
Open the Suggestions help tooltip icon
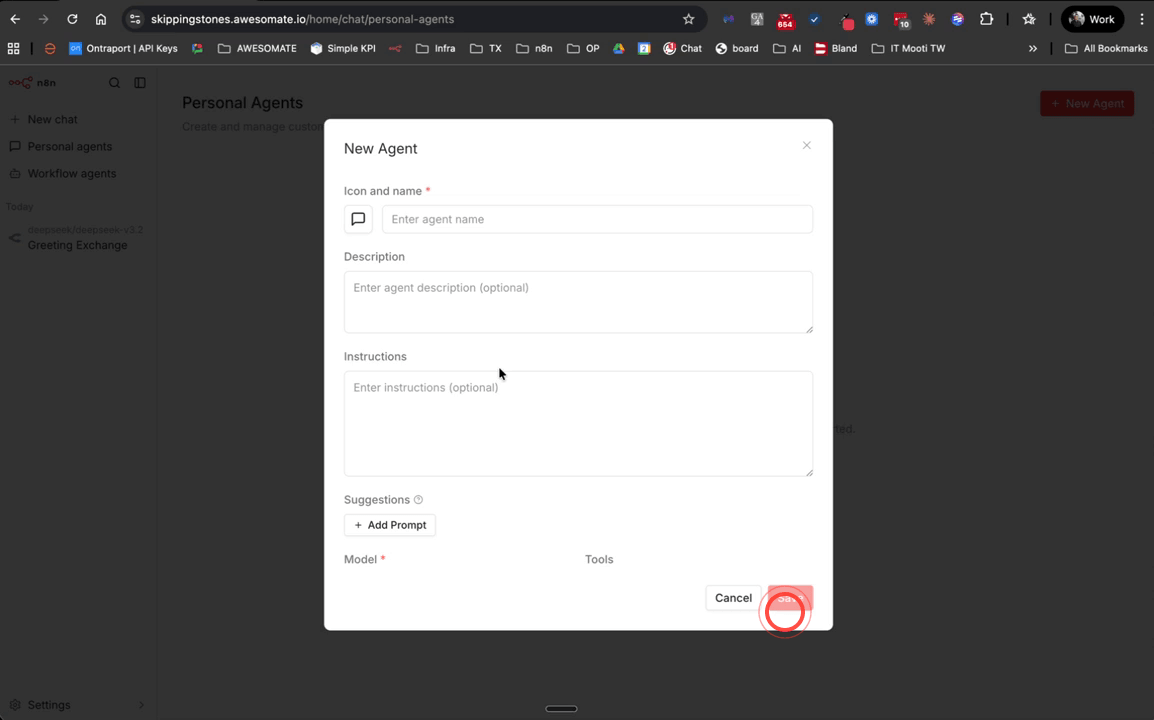[417, 499]
